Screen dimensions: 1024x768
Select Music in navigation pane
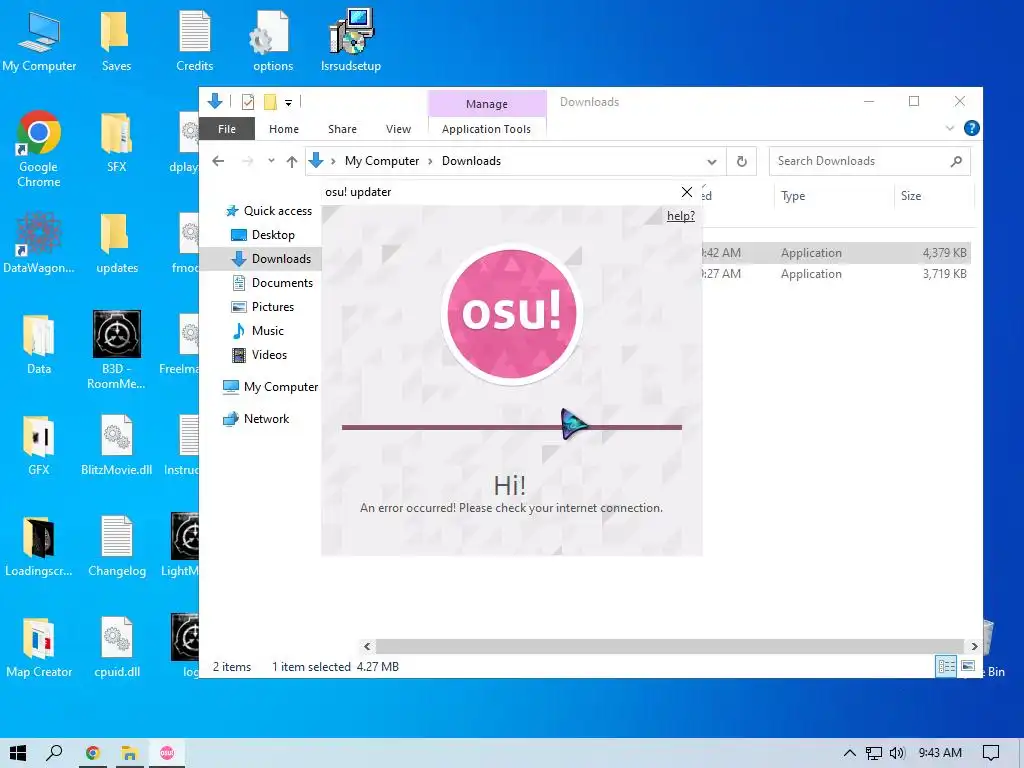tap(259, 331)
